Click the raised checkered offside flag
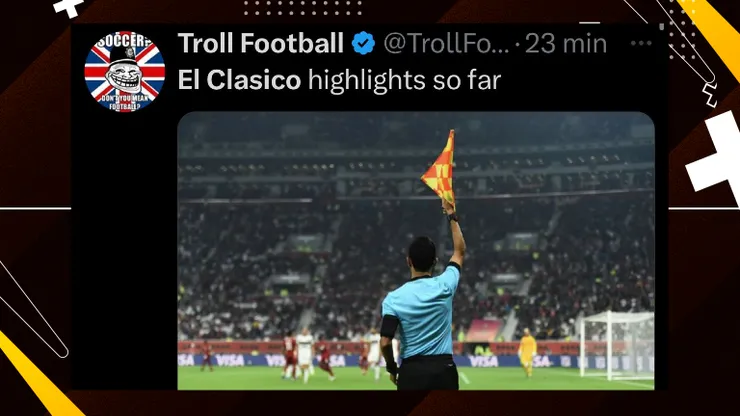 click(x=440, y=169)
